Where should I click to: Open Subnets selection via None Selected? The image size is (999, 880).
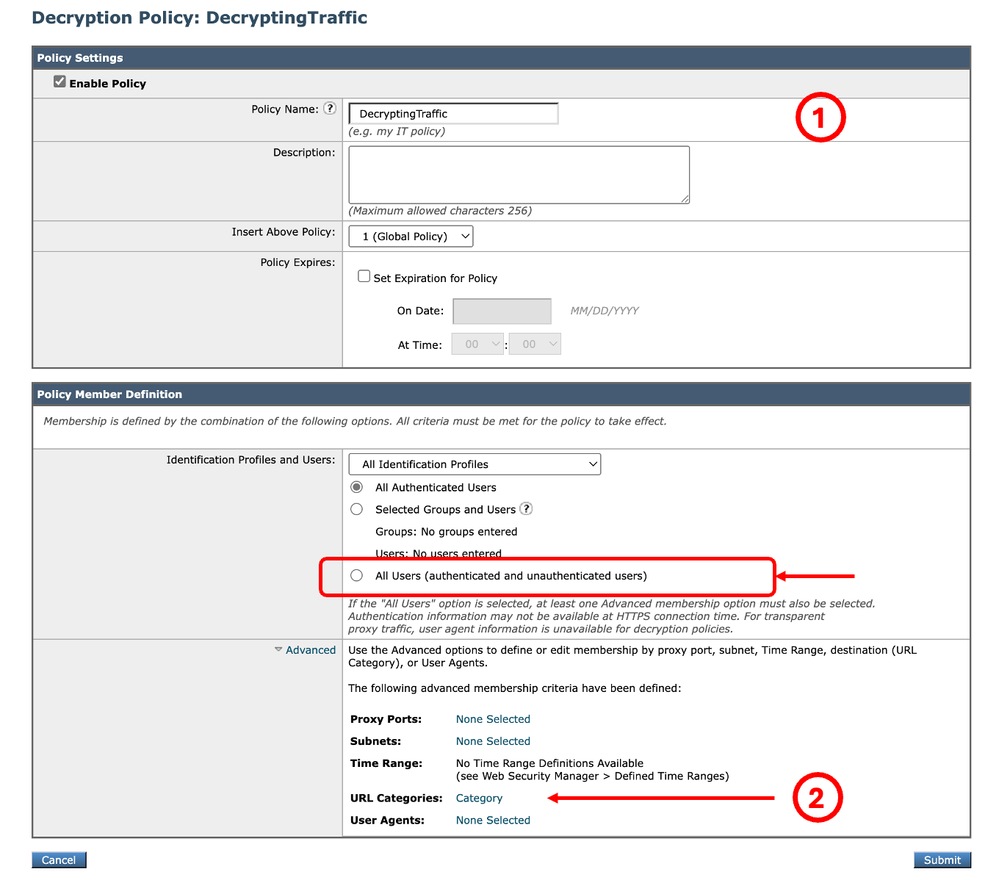[492, 741]
